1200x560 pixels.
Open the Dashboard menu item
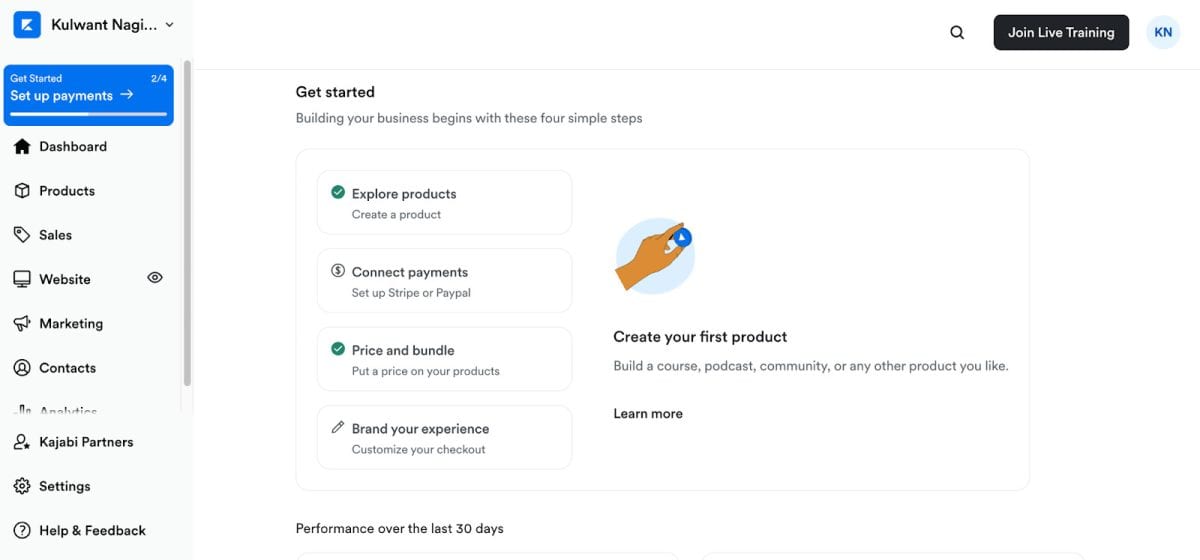pos(73,147)
